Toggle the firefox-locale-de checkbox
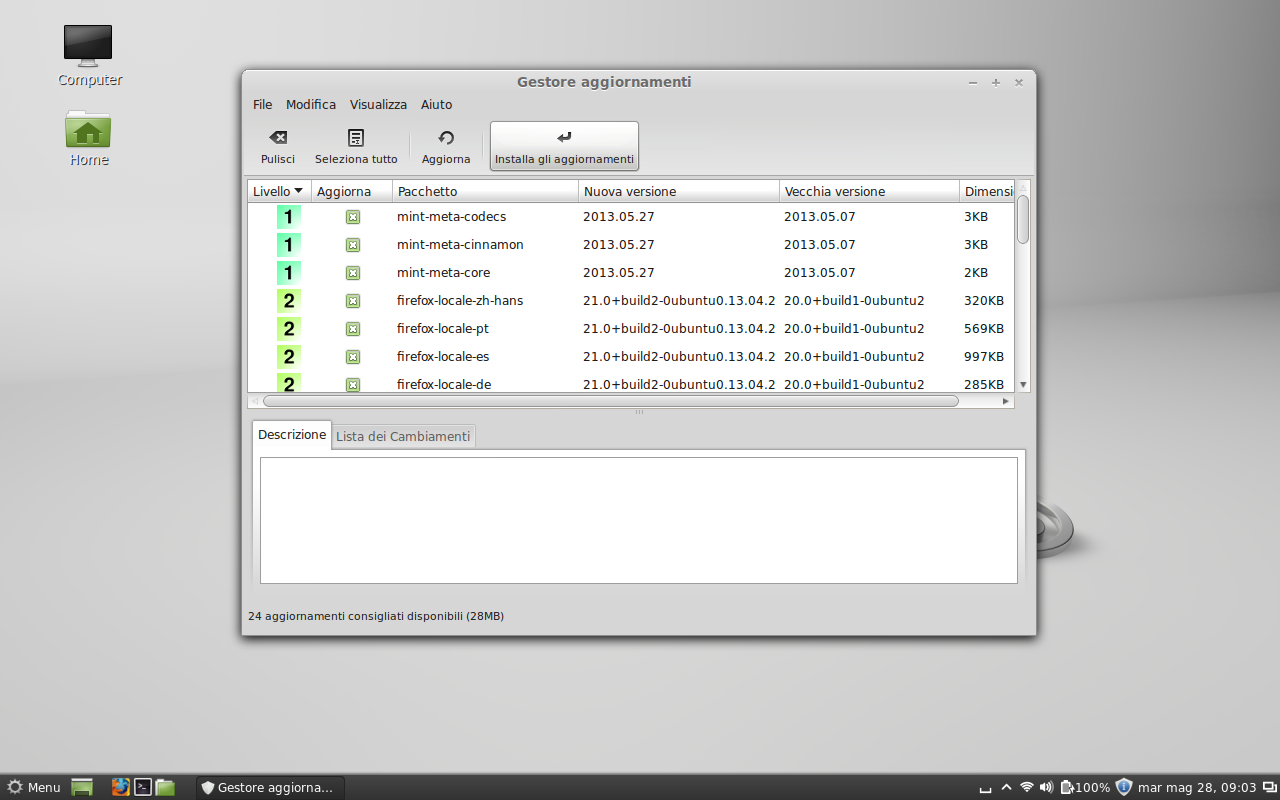The width and height of the screenshot is (1280, 800). pyautogui.click(x=353, y=384)
